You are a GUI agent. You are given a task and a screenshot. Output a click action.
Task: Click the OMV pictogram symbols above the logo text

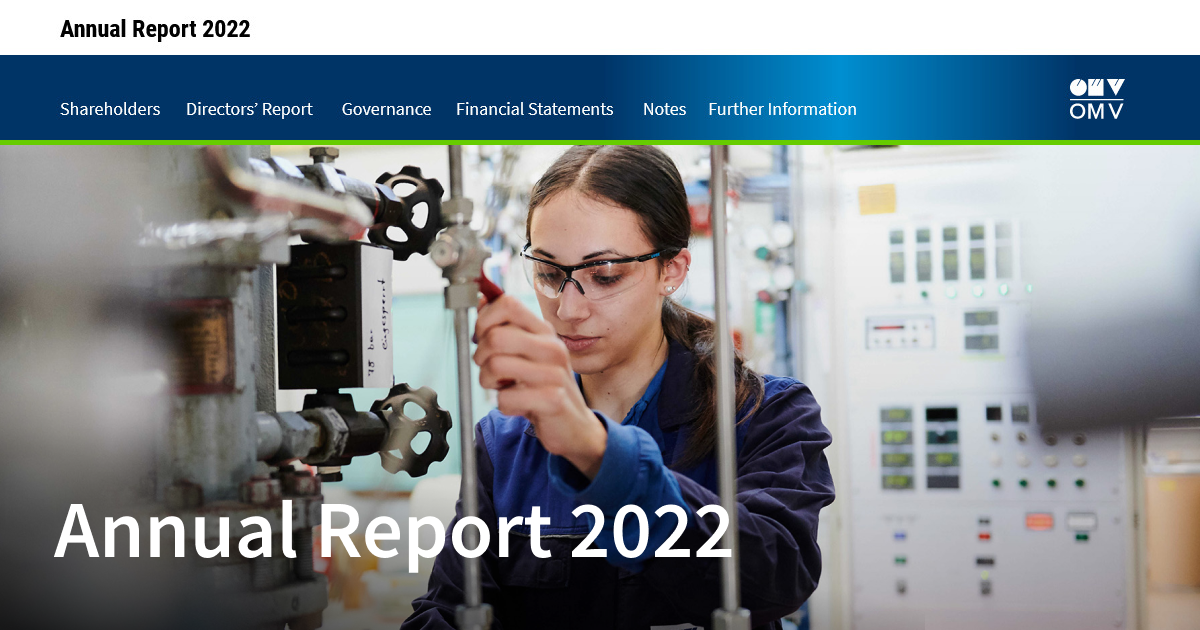pos(1096,88)
